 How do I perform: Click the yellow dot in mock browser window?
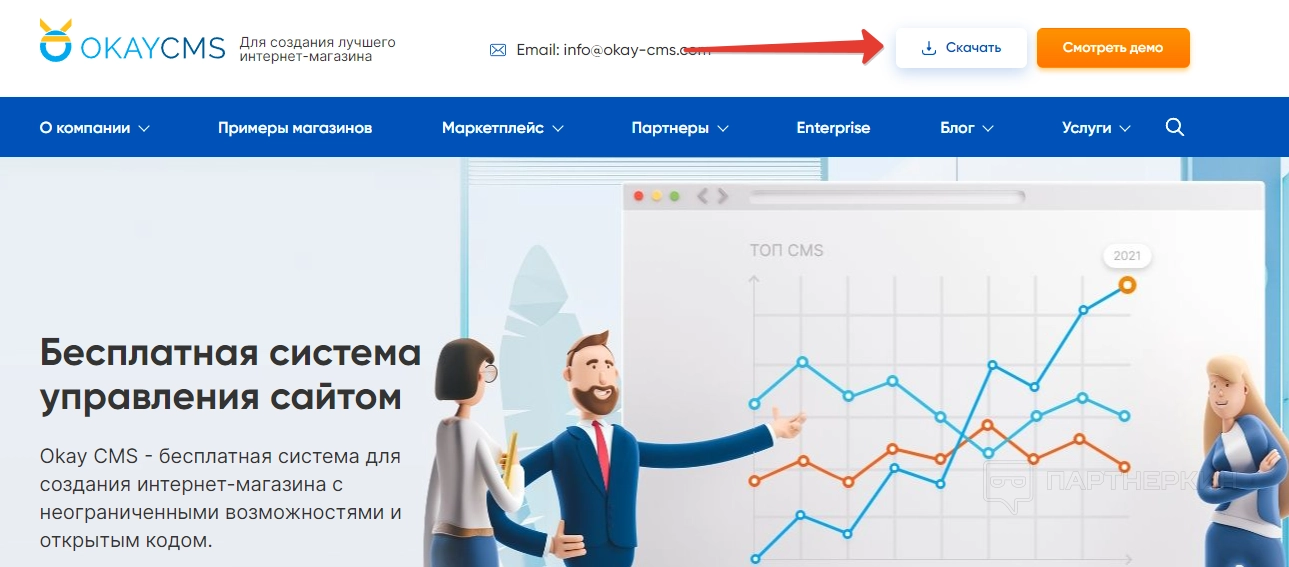coord(657,196)
